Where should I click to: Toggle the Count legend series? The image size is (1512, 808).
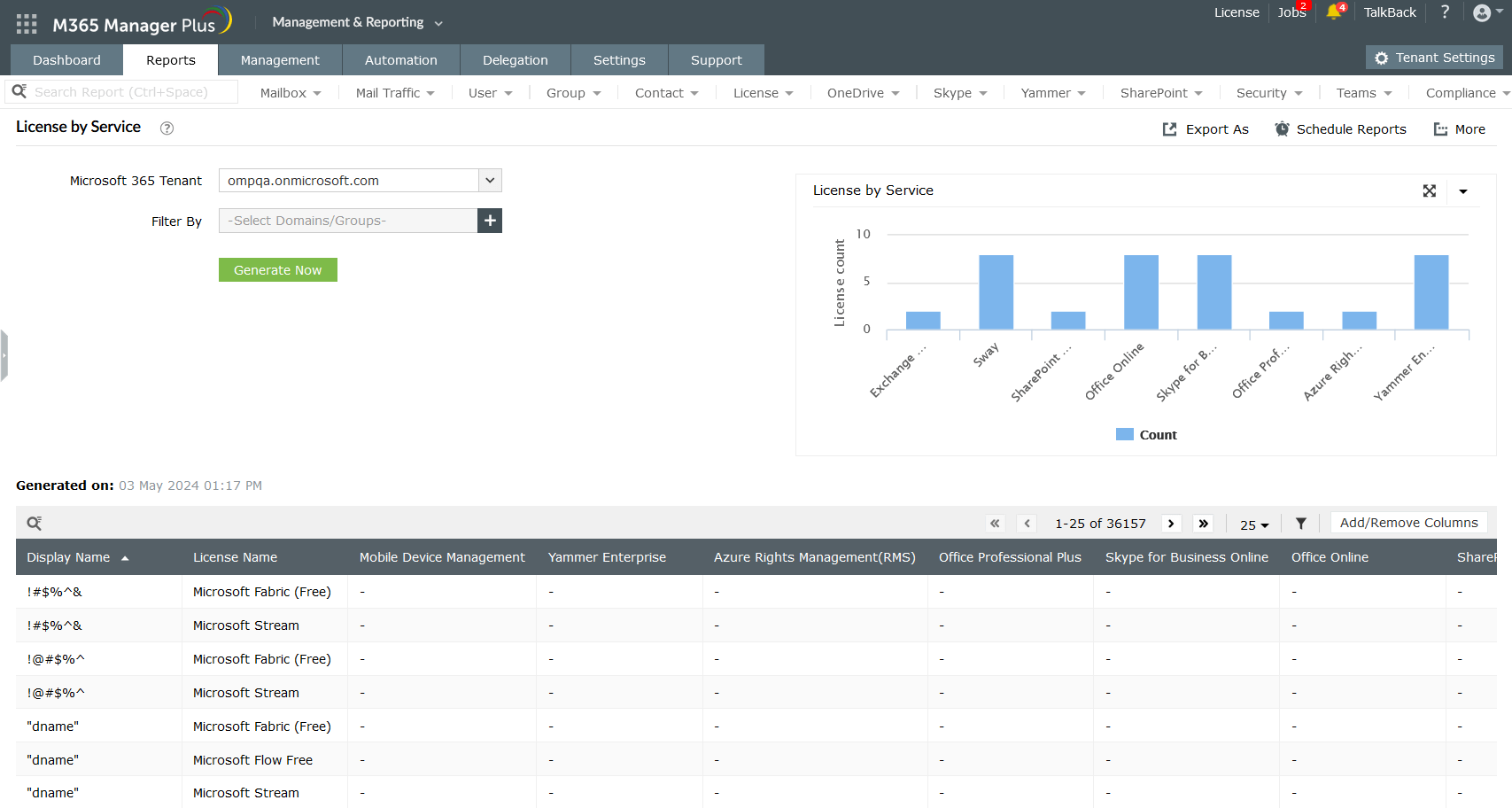1147,435
